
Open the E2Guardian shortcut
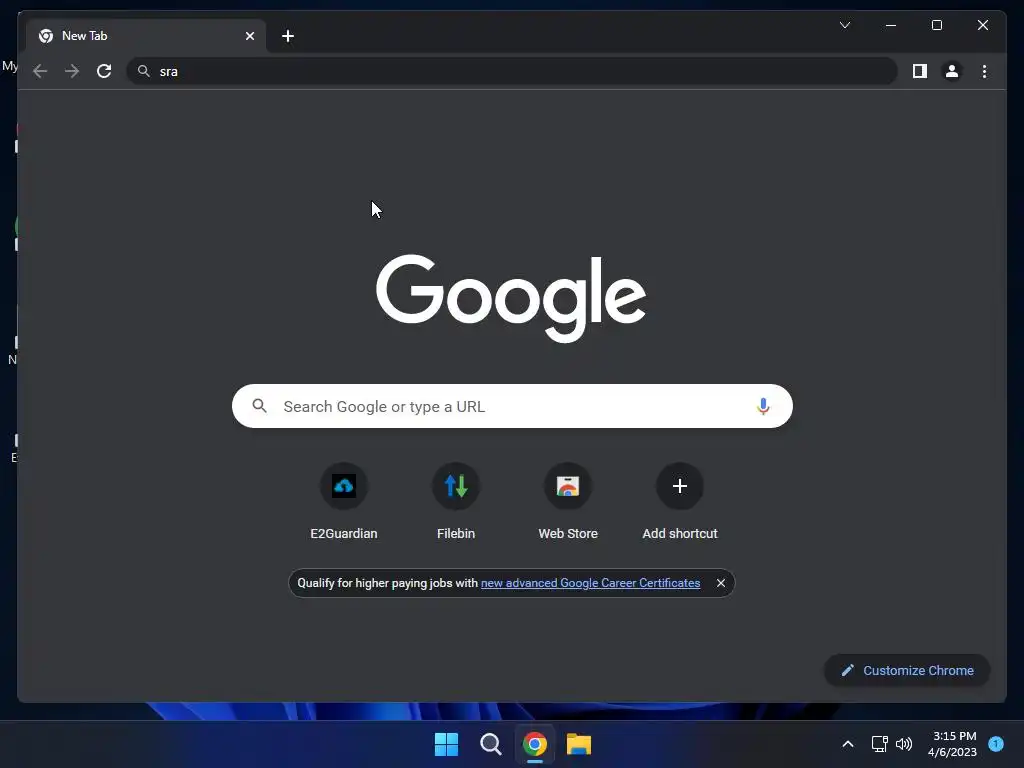(344, 502)
